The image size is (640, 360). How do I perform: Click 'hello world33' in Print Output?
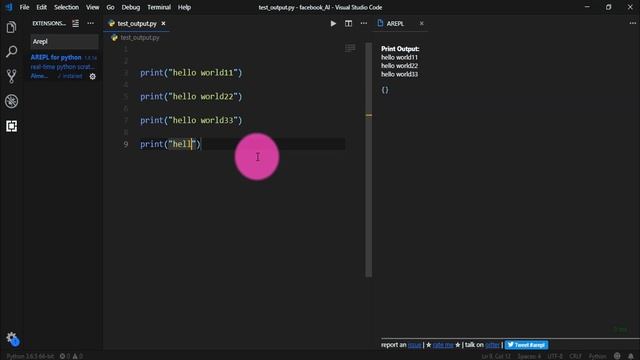pos(399,74)
